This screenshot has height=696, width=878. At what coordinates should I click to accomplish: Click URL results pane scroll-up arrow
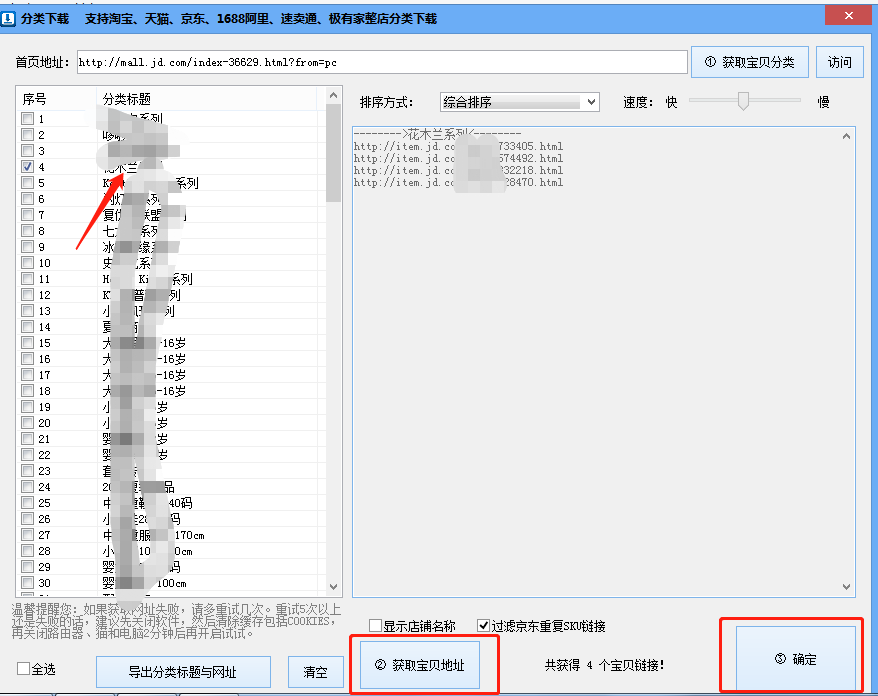[846, 136]
